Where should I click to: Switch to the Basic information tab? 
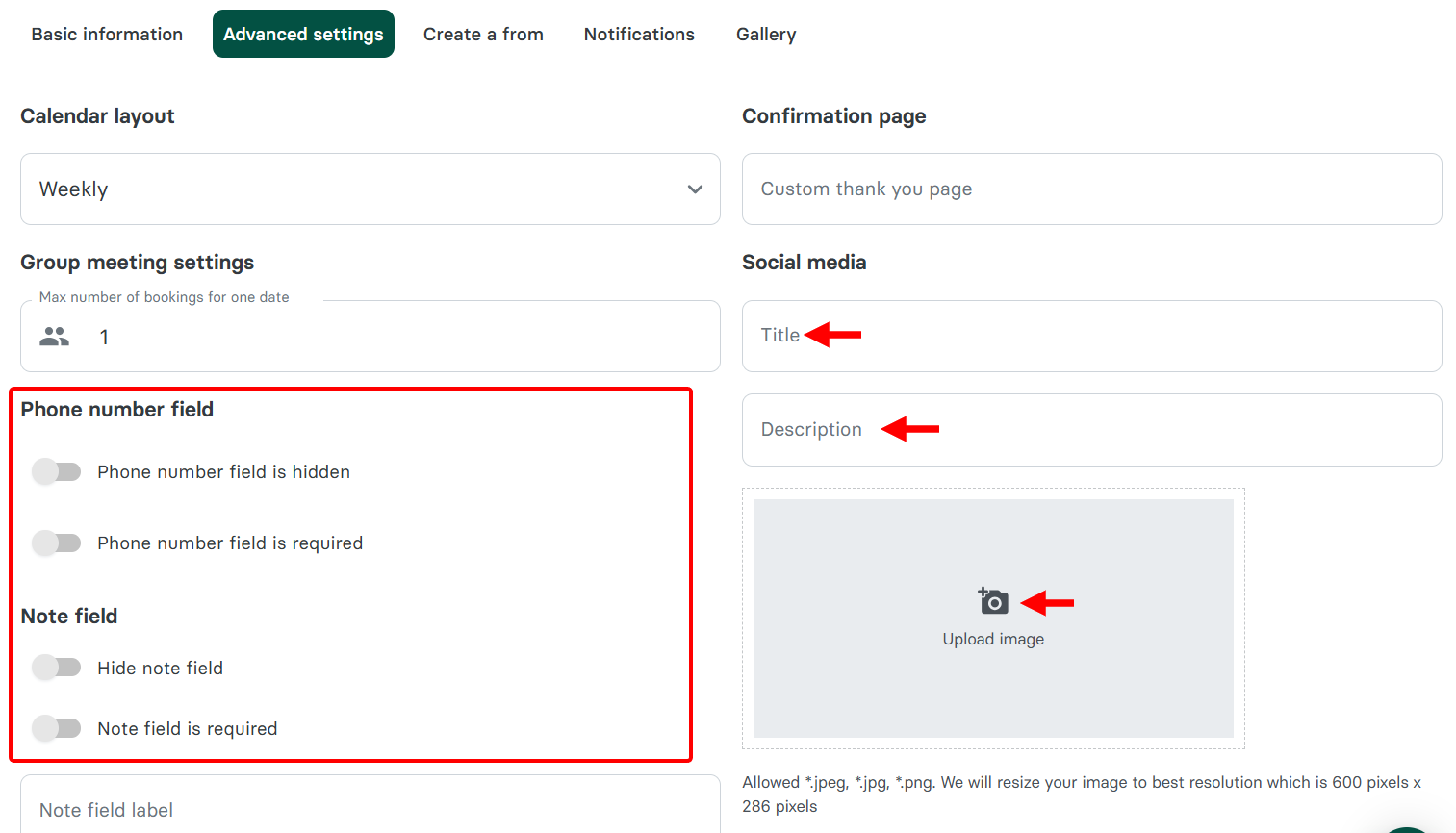[106, 34]
